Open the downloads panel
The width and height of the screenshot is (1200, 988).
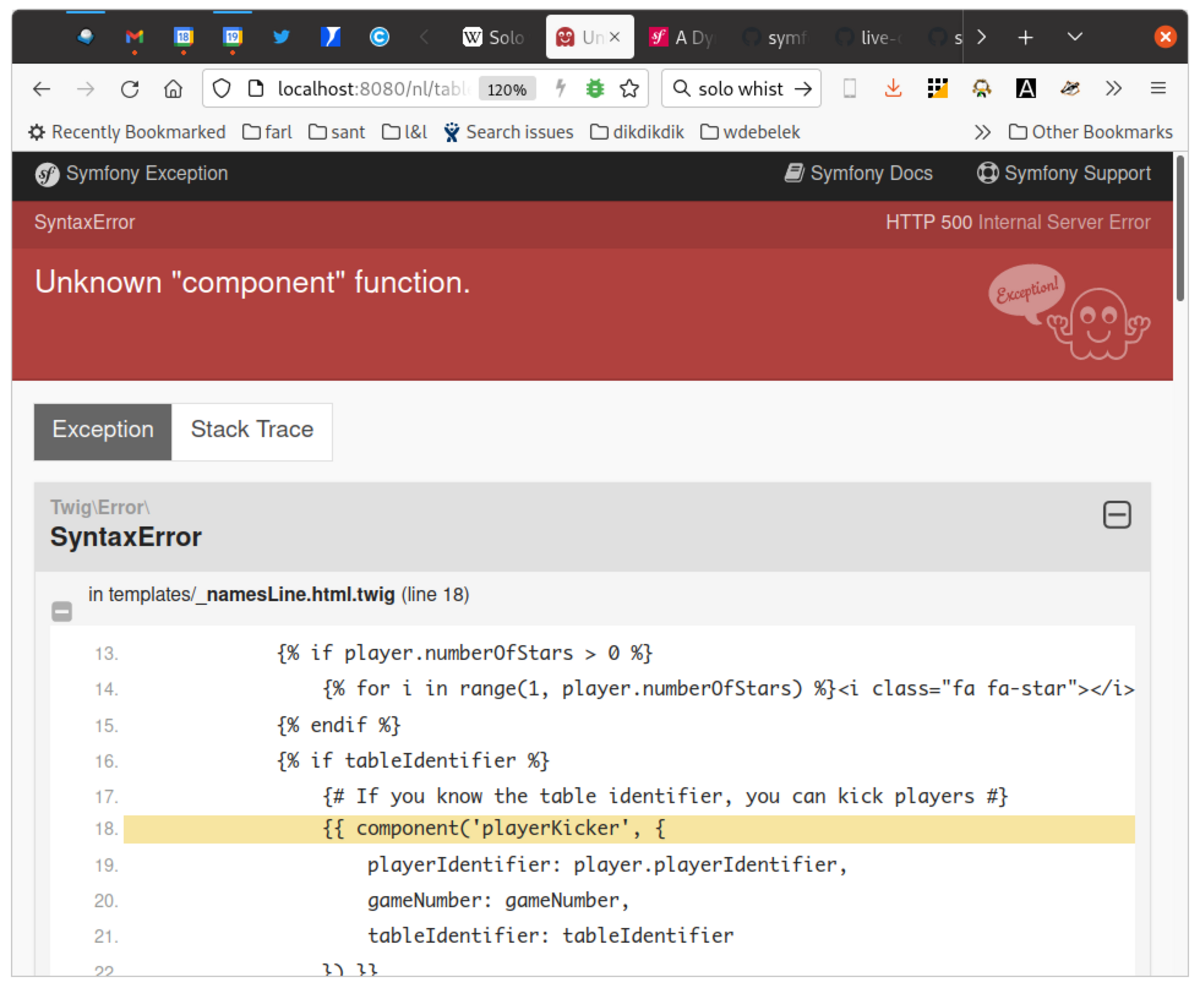[894, 89]
